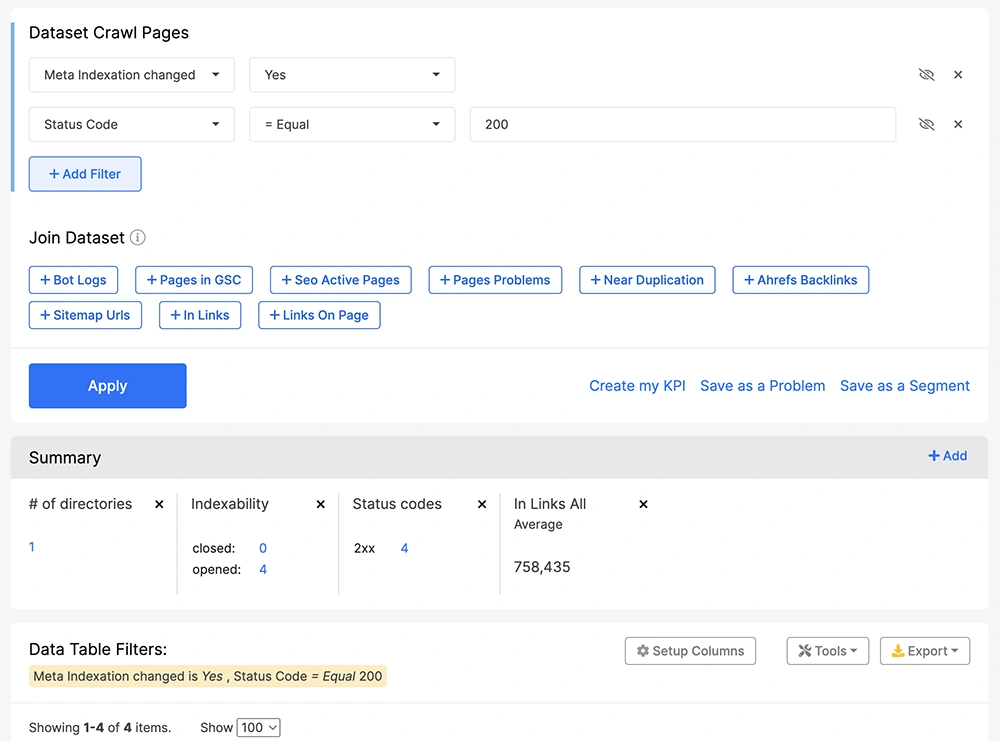This screenshot has height=742, width=1000.
Task: Change the Show 100 items selector
Action: coord(258,728)
